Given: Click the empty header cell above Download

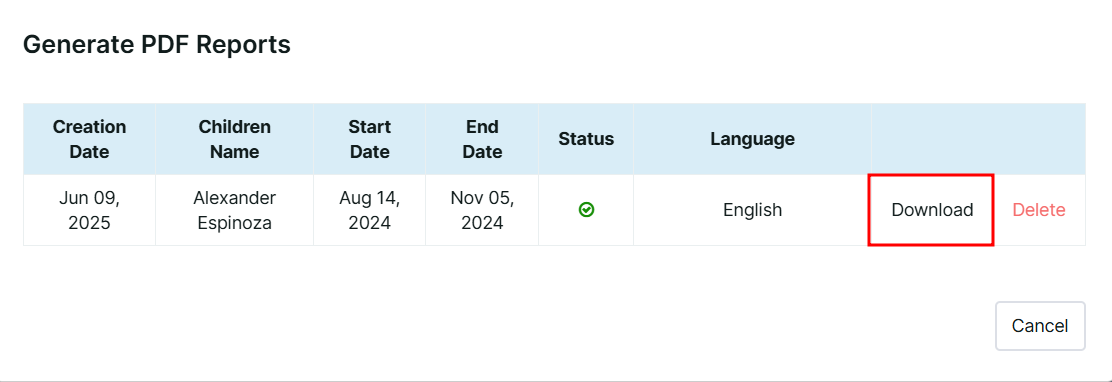Looking at the screenshot, I should (x=978, y=139).
